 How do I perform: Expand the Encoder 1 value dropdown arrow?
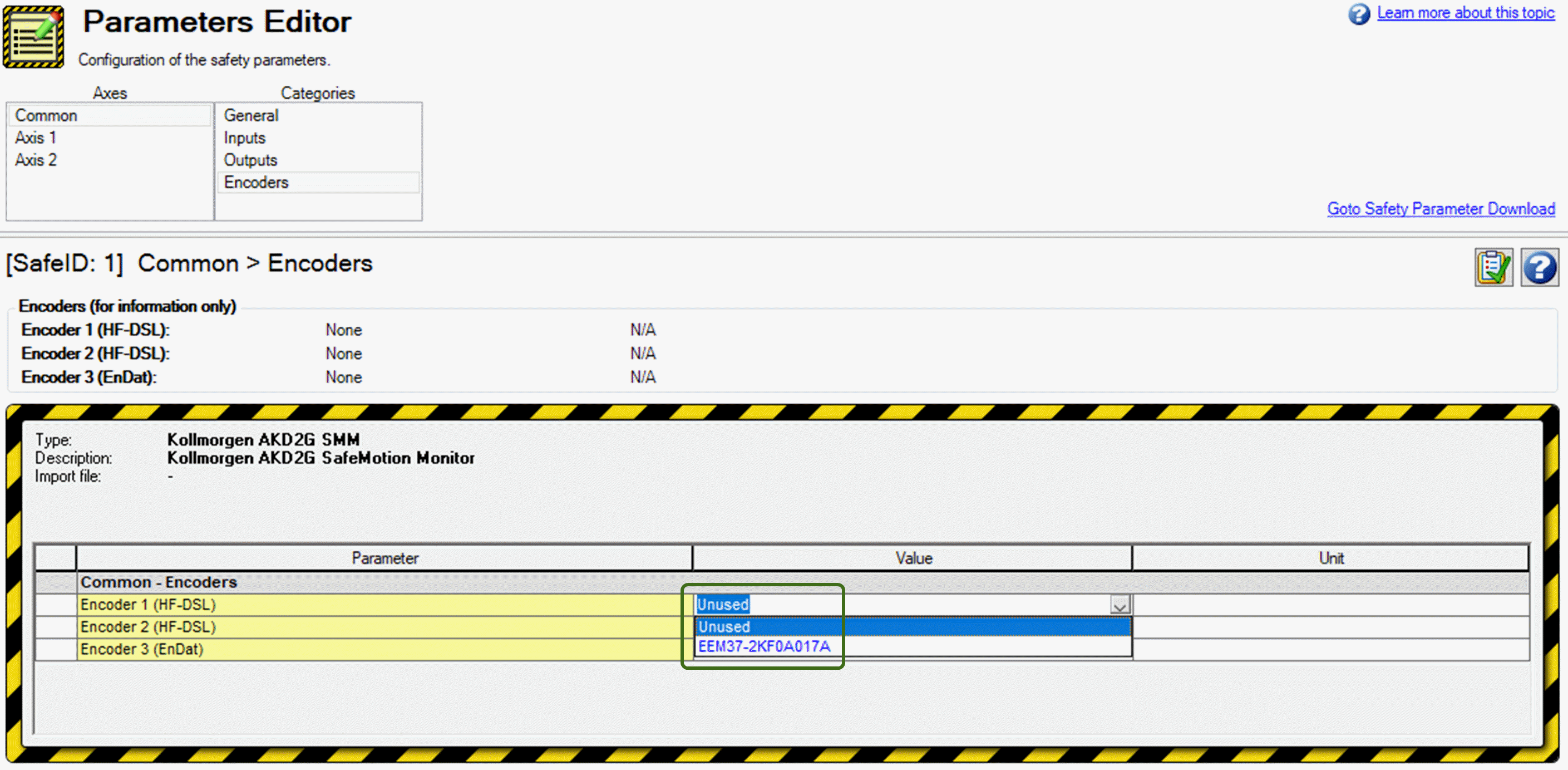tap(1120, 605)
